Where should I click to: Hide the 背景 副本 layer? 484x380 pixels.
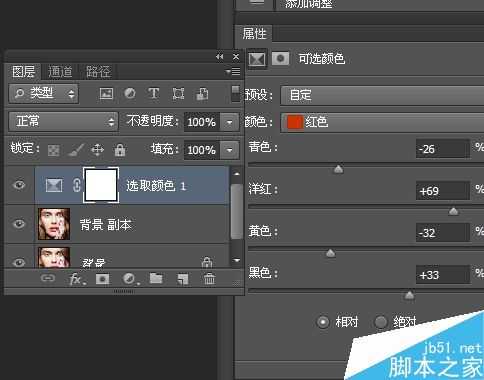(19, 223)
